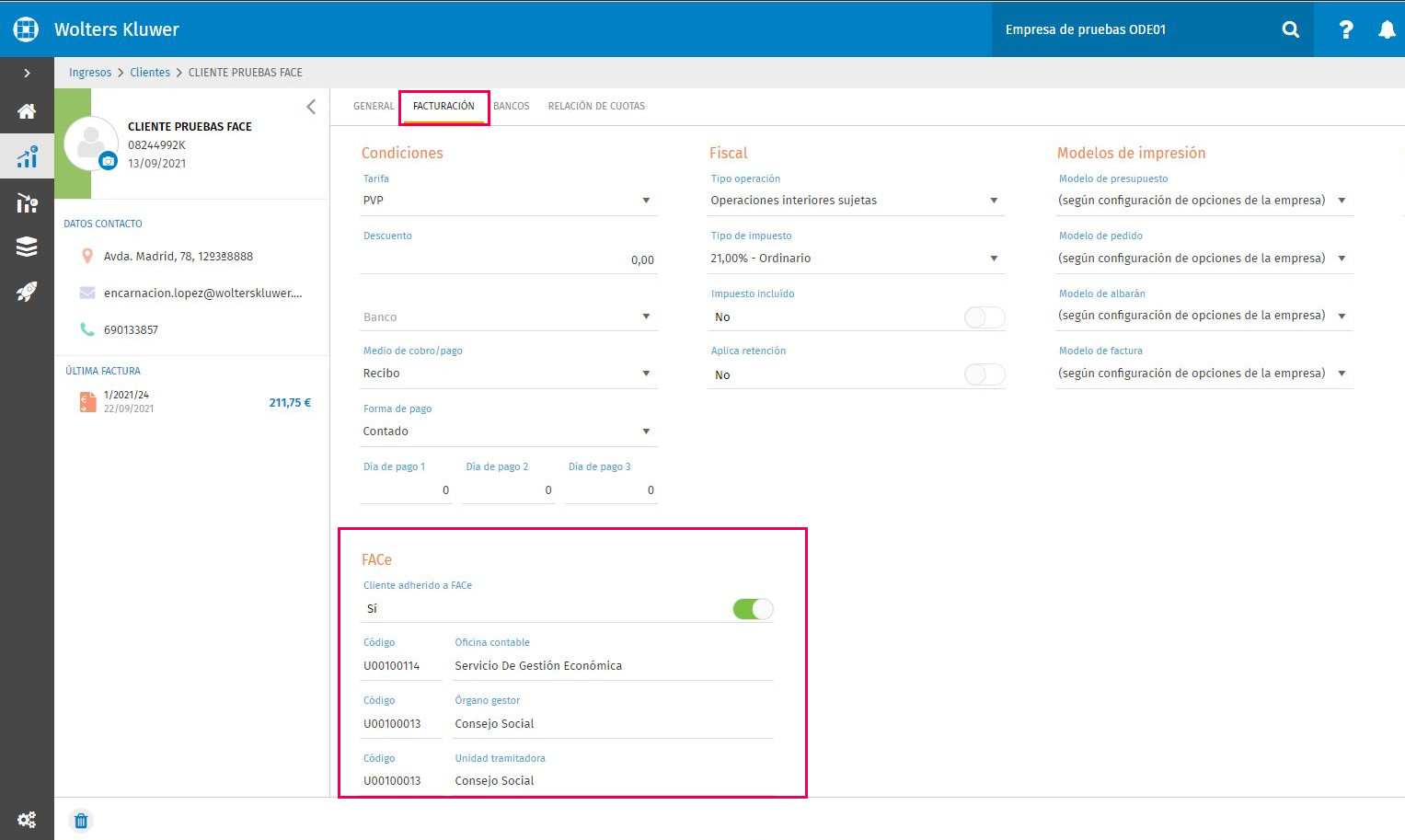Click the Oficina contable field
The width and height of the screenshot is (1405, 840).
pos(612,665)
